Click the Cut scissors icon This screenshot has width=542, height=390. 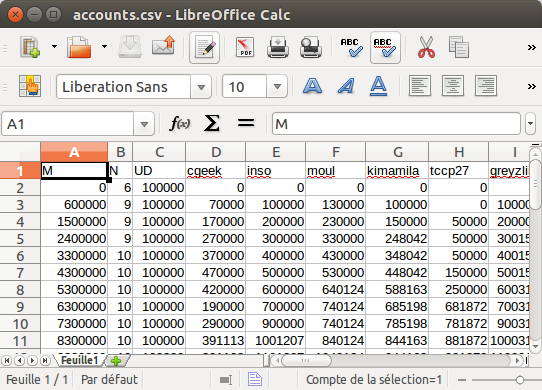(426, 47)
